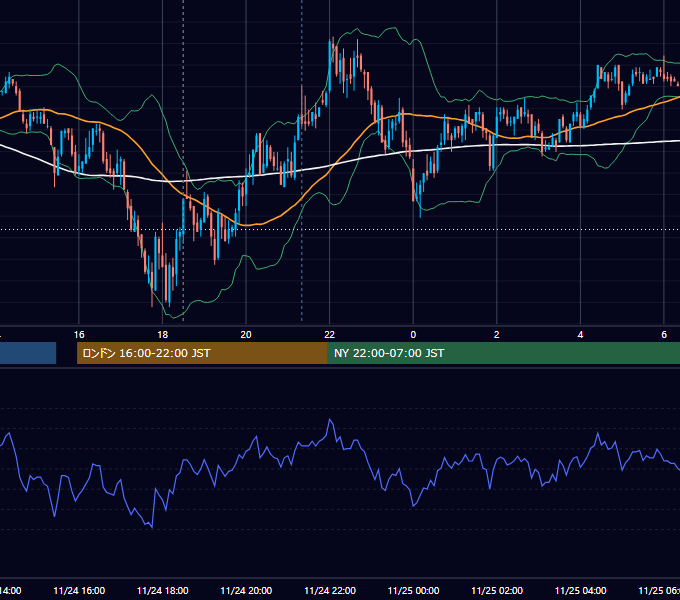Image resolution: width=680 pixels, height=600 pixels.
Task: Click the "11/24 22:00" date label
Action: (x=330, y=591)
